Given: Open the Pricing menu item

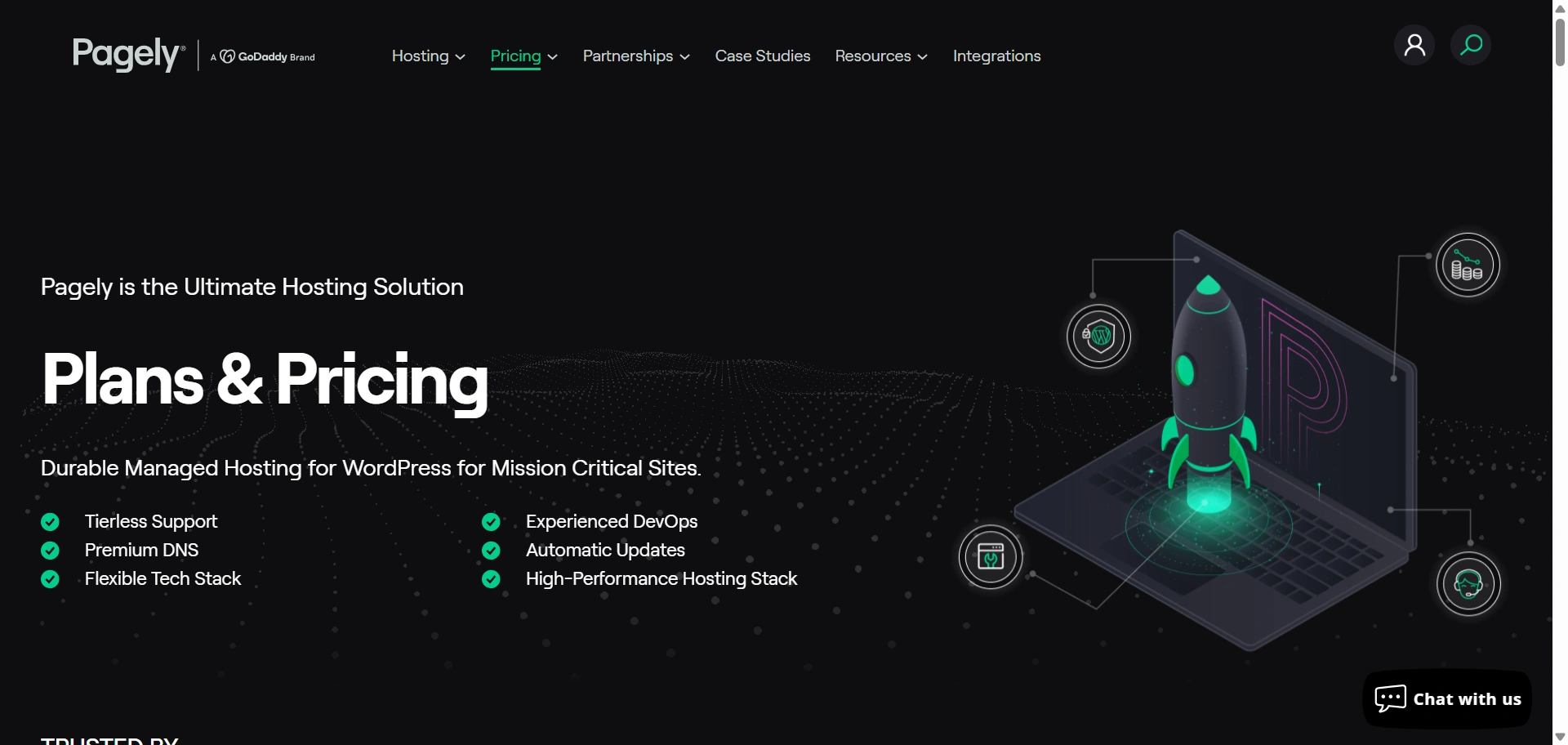Looking at the screenshot, I should point(515,56).
